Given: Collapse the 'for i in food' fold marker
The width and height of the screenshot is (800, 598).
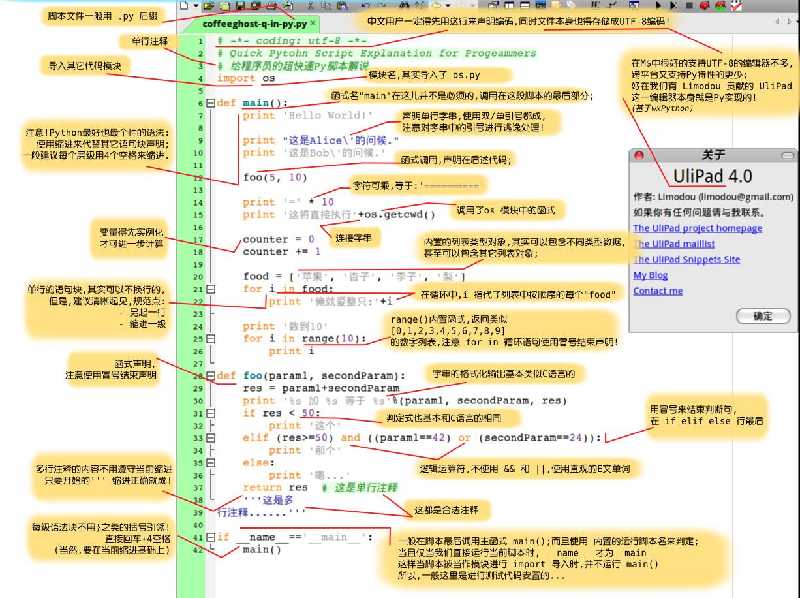Looking at the screenshot, I should click(x=208, y=289).
